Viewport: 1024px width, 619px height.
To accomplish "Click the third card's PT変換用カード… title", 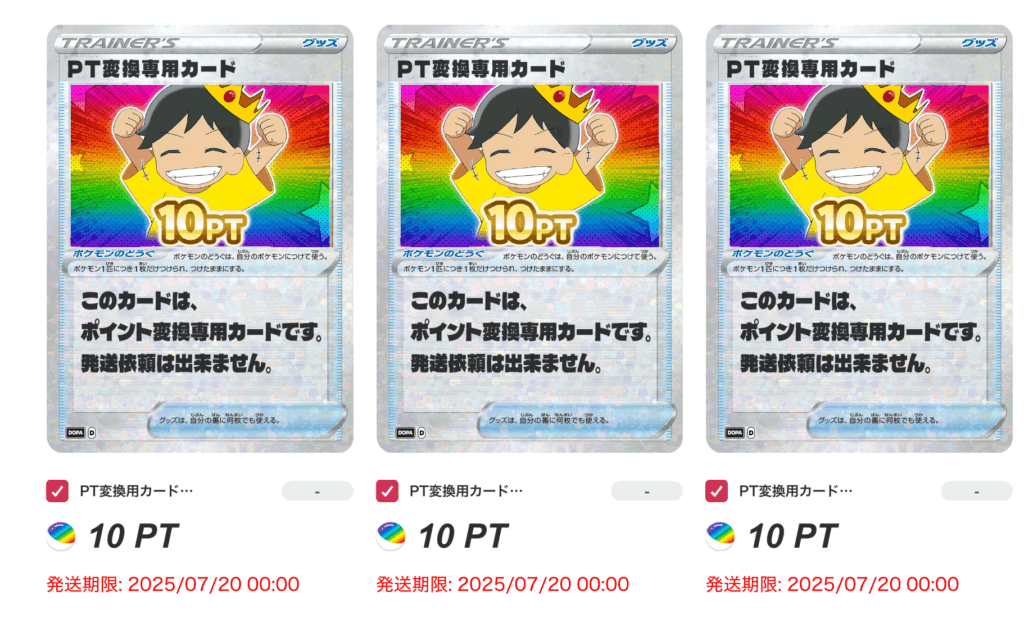I will tap(796, 491).
